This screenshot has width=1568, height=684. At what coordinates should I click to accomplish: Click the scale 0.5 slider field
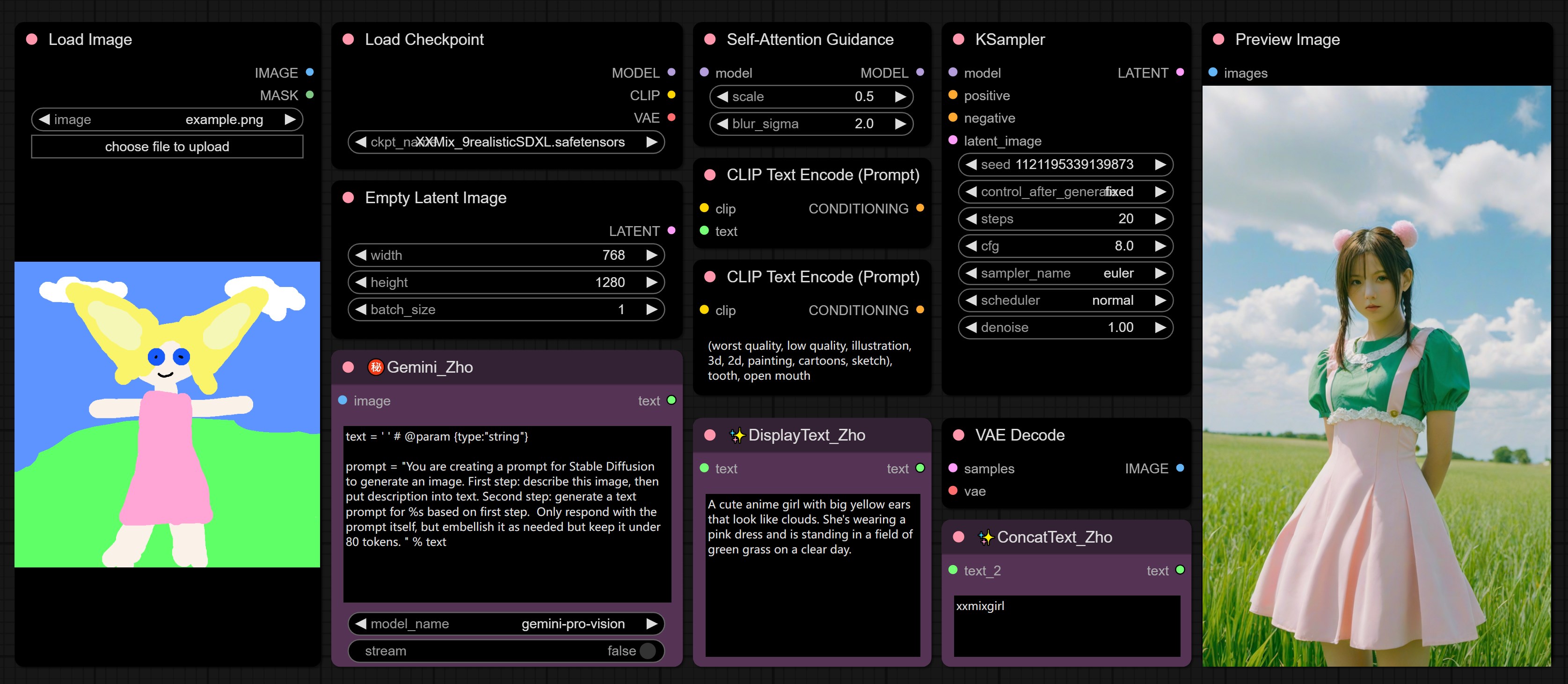811,97
